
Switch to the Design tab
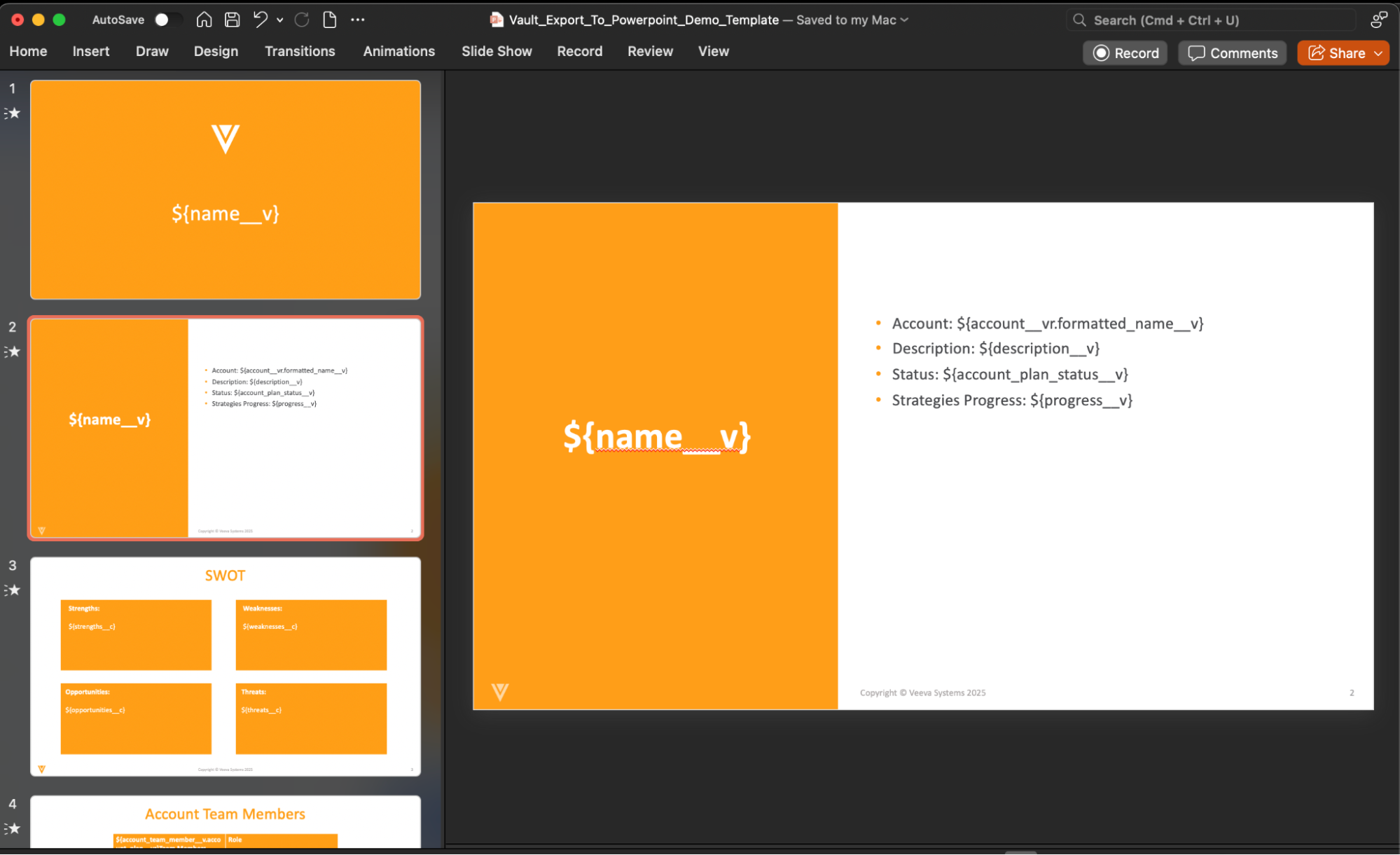coord(216,51)
